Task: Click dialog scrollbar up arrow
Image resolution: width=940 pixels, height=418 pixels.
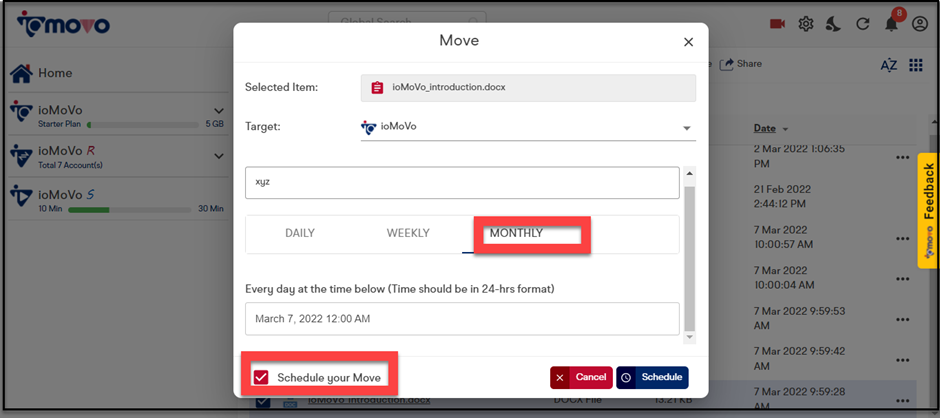Action: pos(689,174)
